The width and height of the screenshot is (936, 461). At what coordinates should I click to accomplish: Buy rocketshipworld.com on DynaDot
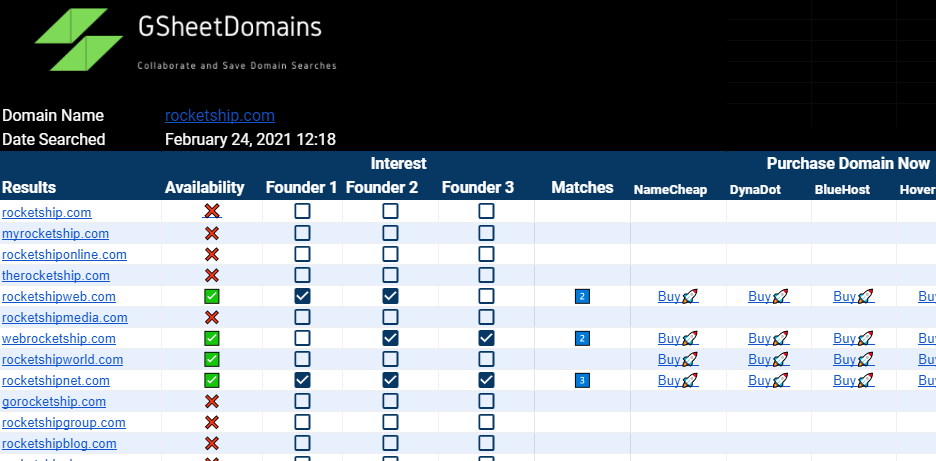click(x=769, y=359)
